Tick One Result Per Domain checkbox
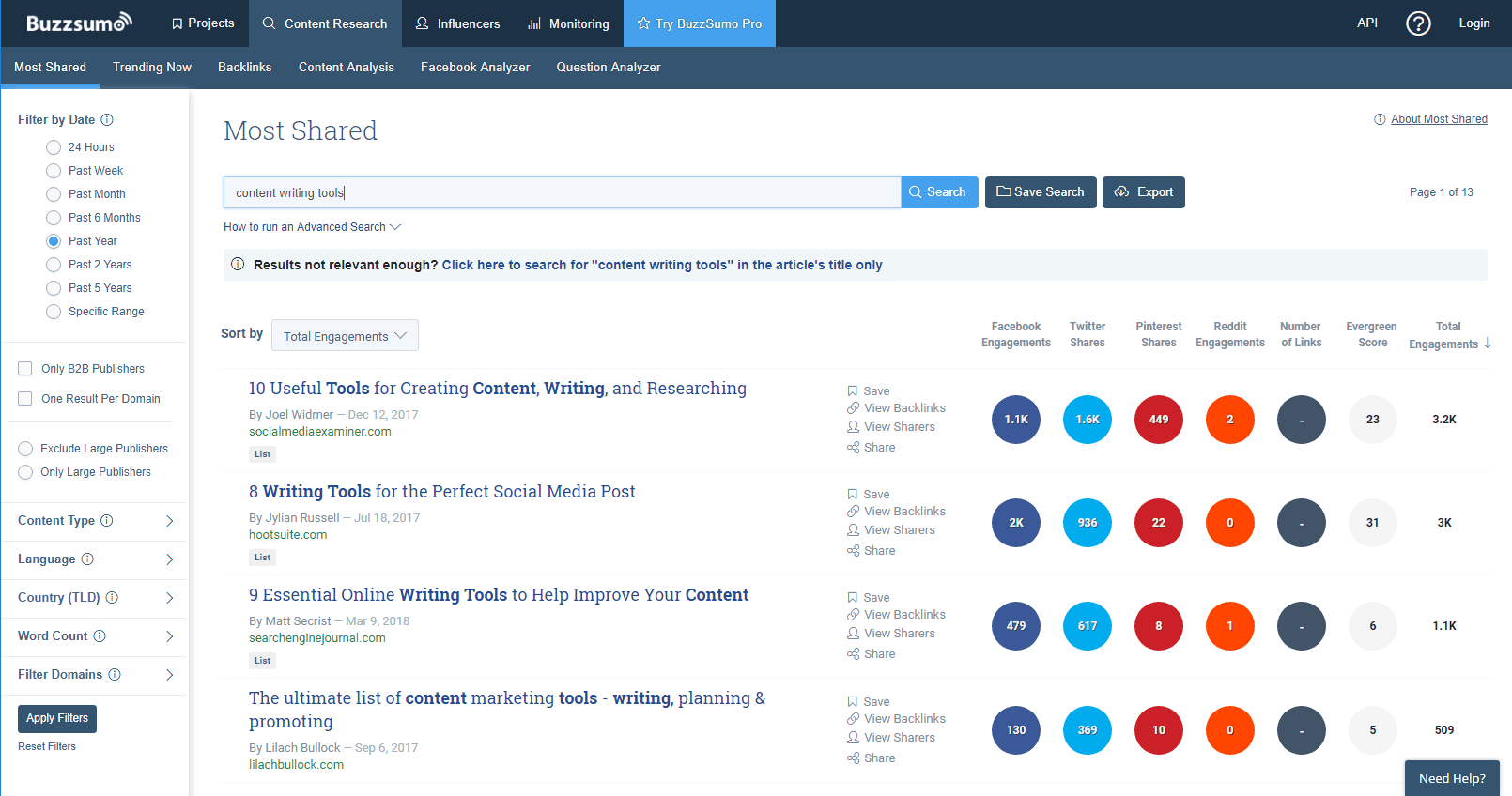Viewport: 1512px width, 796px height. point(25,399)
